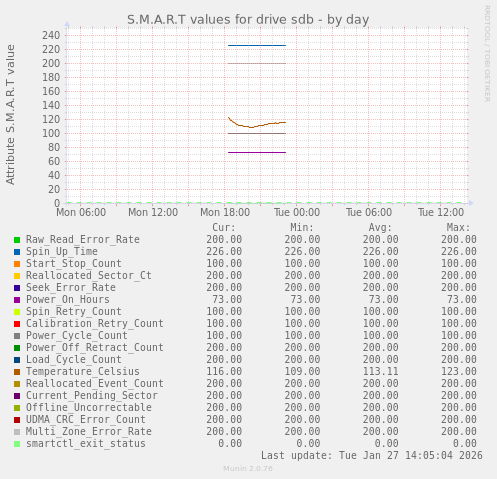The width and height of the screenshot is (497, 479).
Task: Click the Multi_Zone_Error_Rate gray swatch
Action: point(17,432)
